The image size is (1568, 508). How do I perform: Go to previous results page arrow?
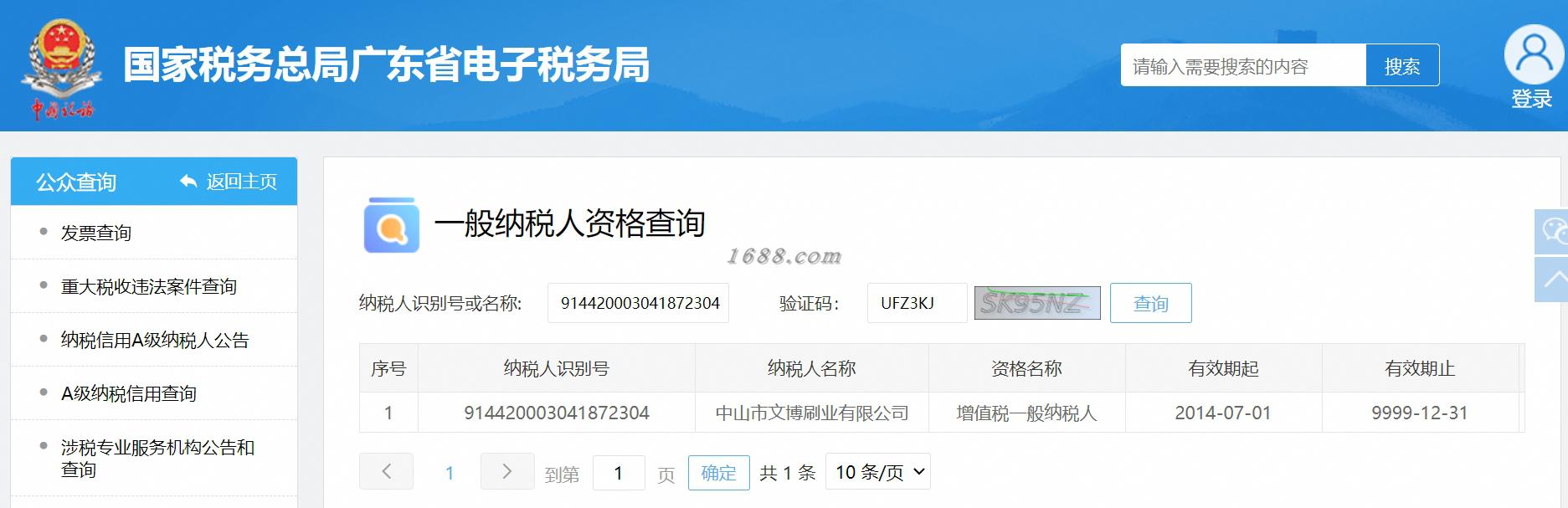pos(386,471)
